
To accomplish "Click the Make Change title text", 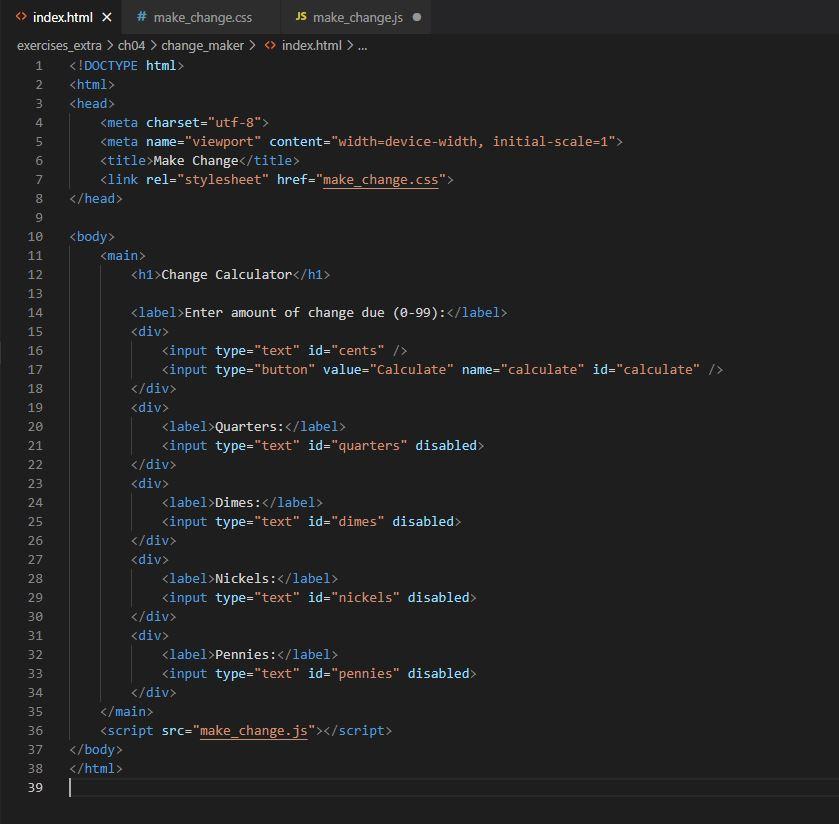I will tap(195, 161).
